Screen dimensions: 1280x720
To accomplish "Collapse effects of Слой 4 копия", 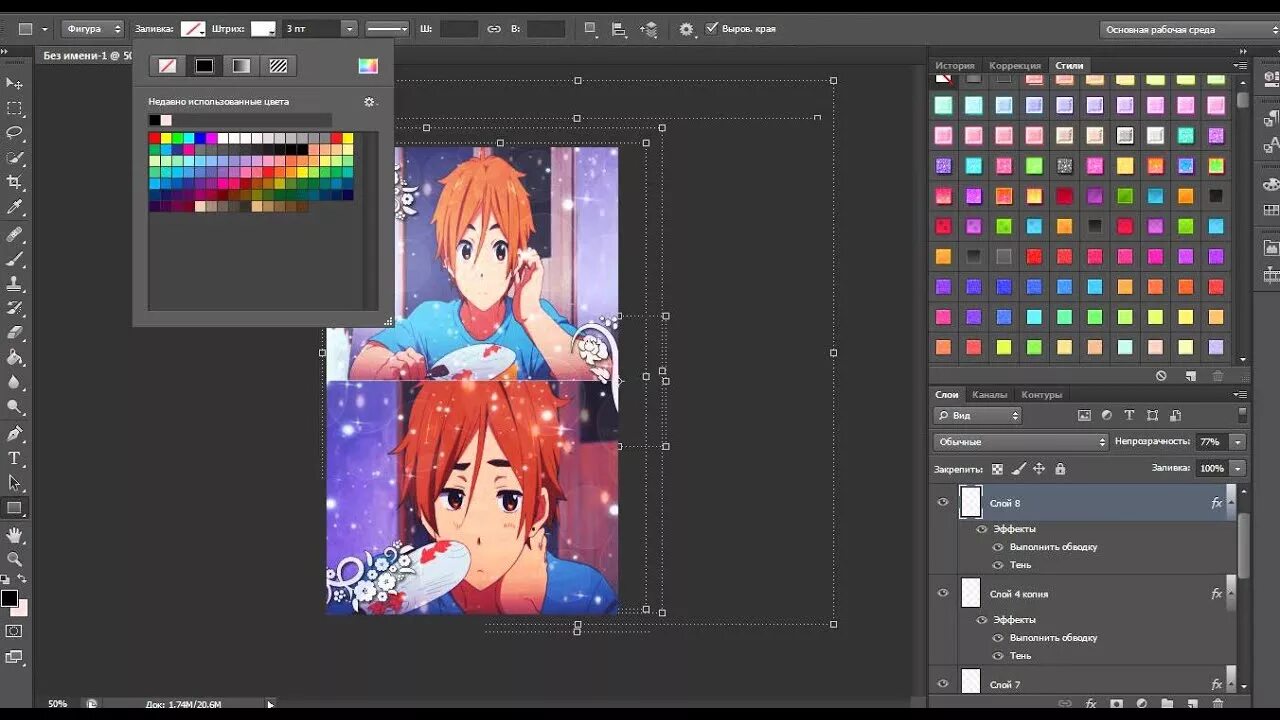I will point(1231,594).
